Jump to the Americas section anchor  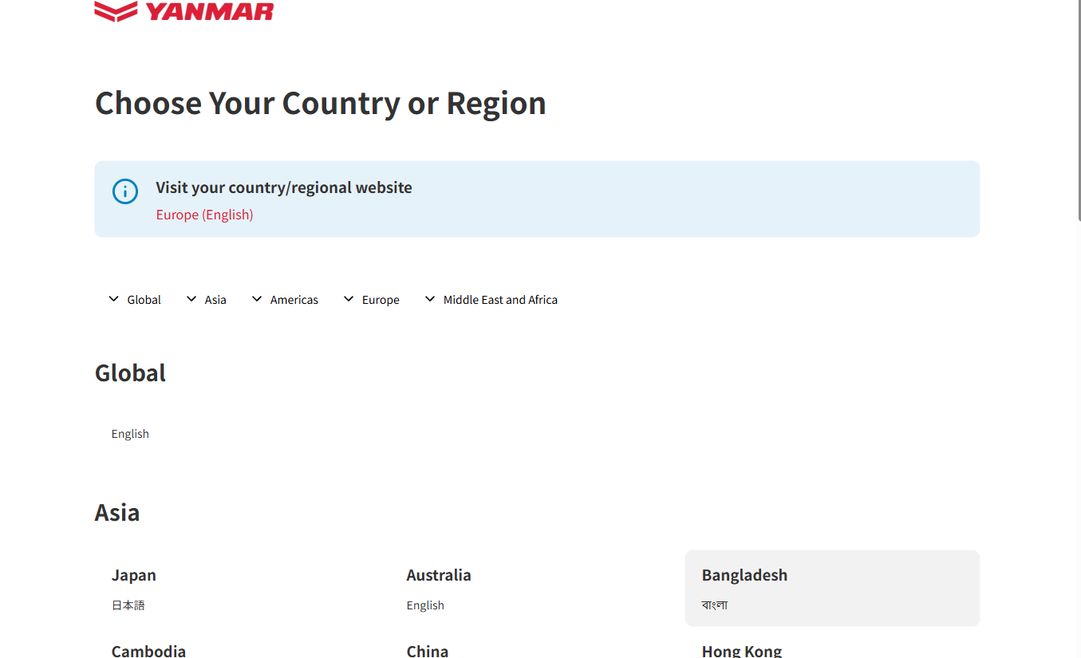pyautogui.click(x=285, y=299)
